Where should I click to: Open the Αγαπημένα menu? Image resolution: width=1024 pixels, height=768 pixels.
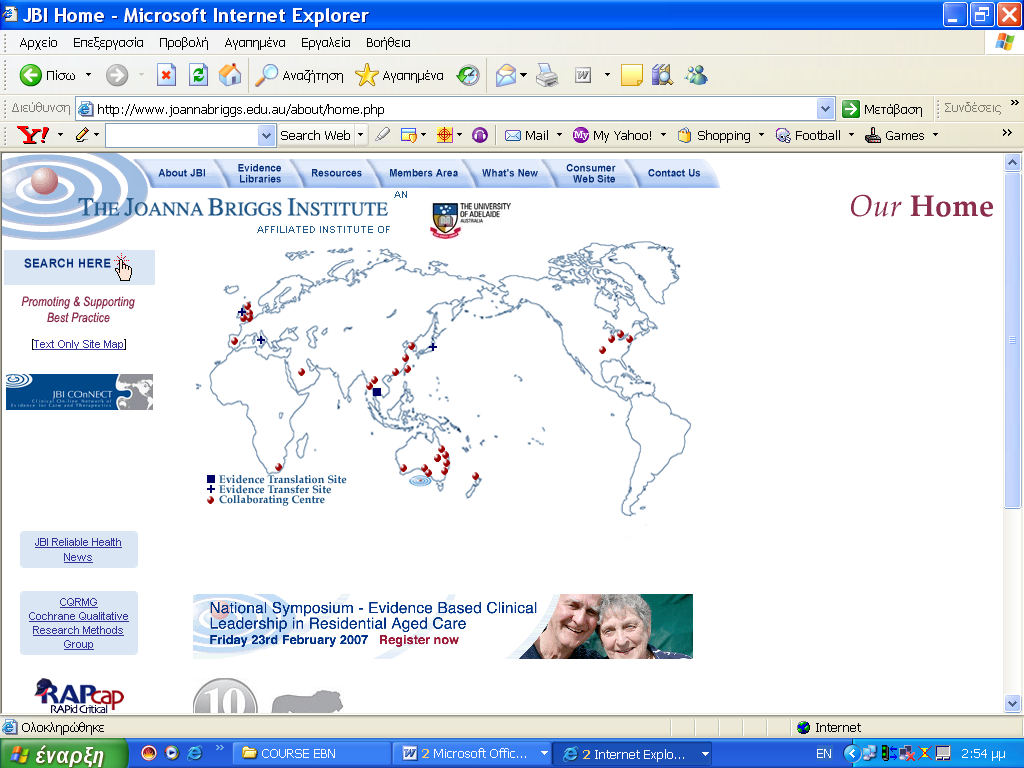coord(255,43)
